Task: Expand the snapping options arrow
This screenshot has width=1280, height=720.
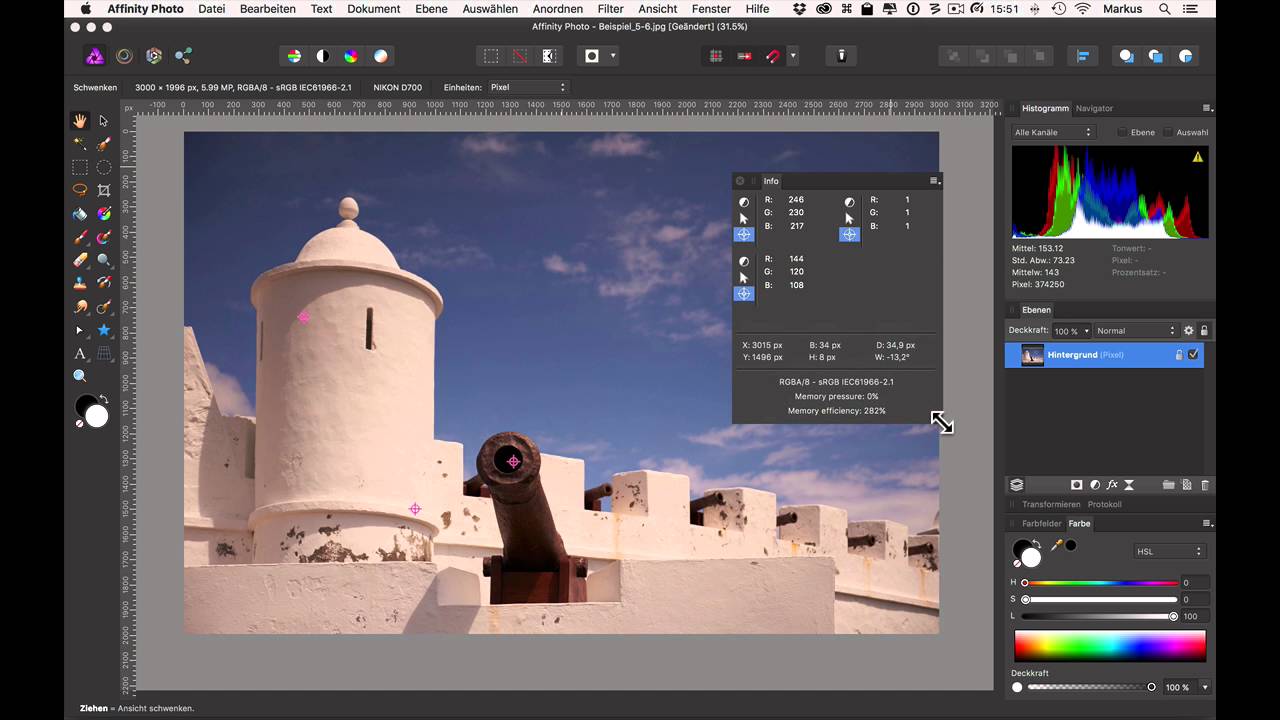Action: click(x=793, y=56)
